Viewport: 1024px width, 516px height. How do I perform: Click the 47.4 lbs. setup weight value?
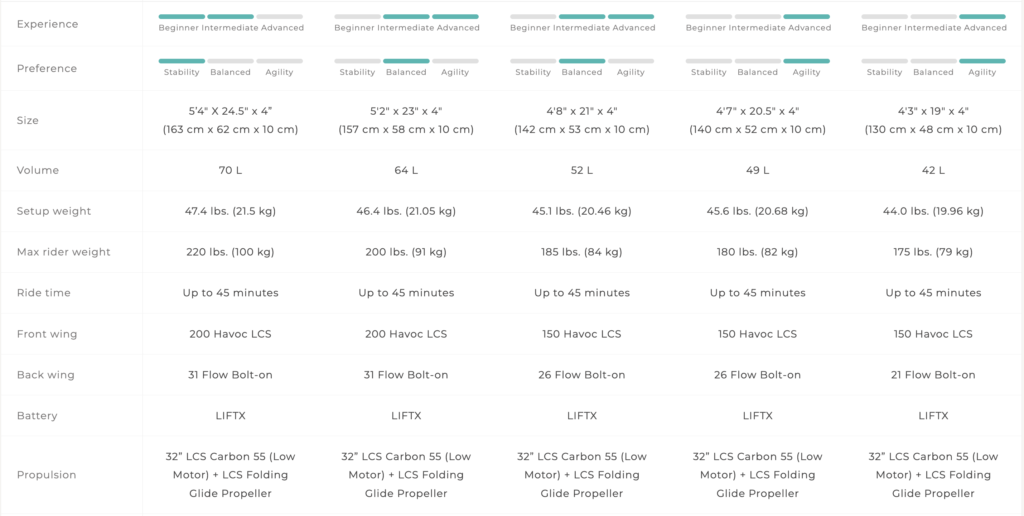coord(231,212)
